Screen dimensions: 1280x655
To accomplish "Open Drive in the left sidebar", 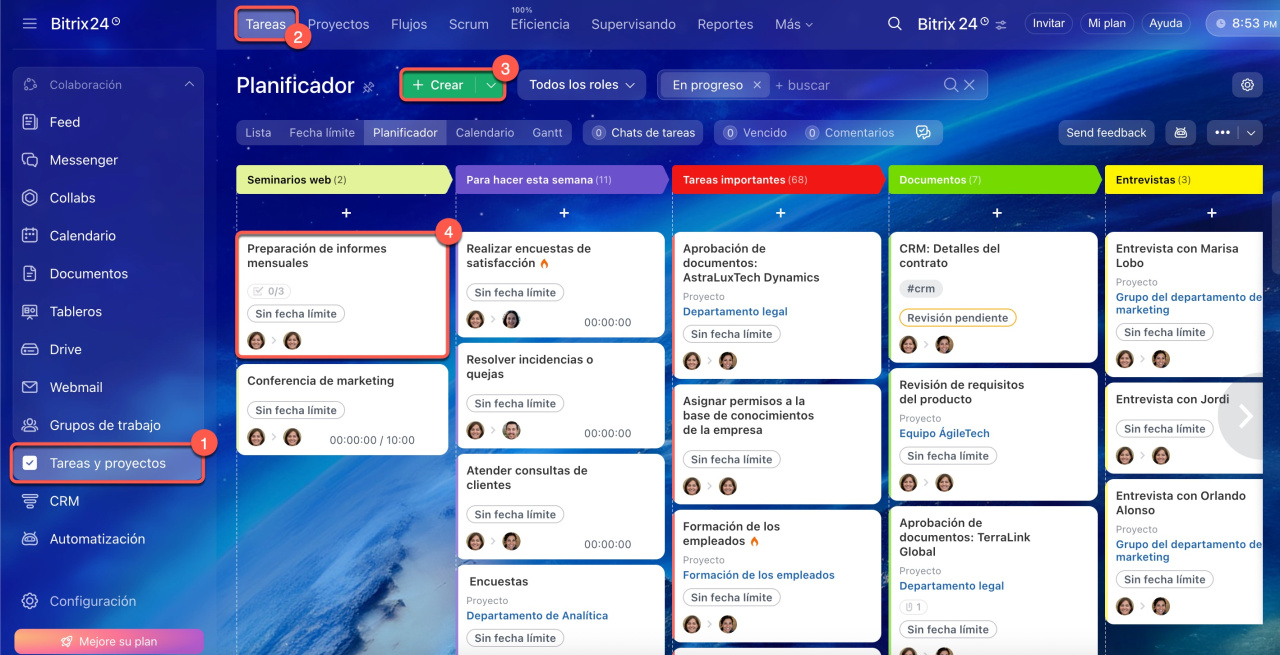I will tap(65, 349).
